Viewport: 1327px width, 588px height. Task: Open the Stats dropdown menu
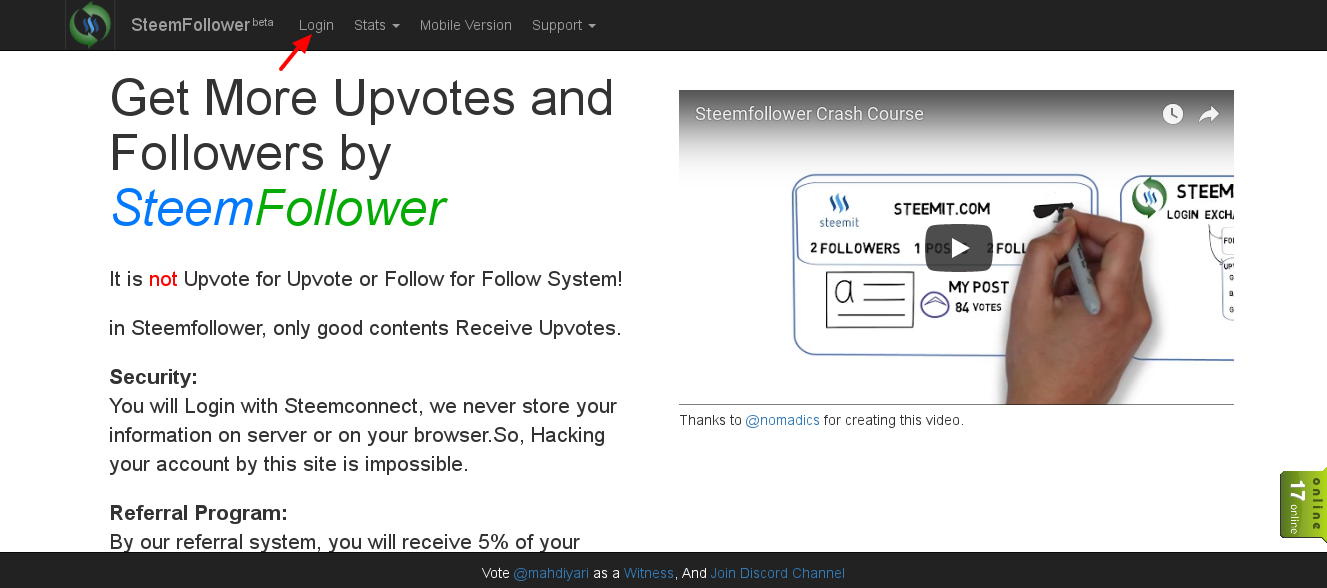point(376,25)
